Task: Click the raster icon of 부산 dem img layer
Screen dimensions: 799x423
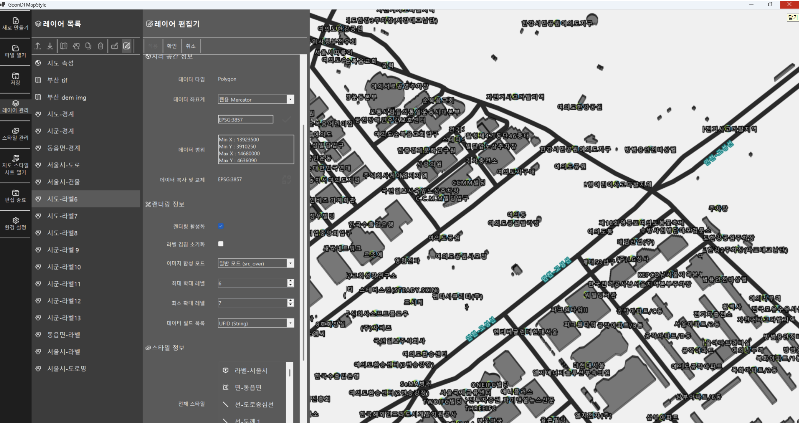Action: pos(38,97)
